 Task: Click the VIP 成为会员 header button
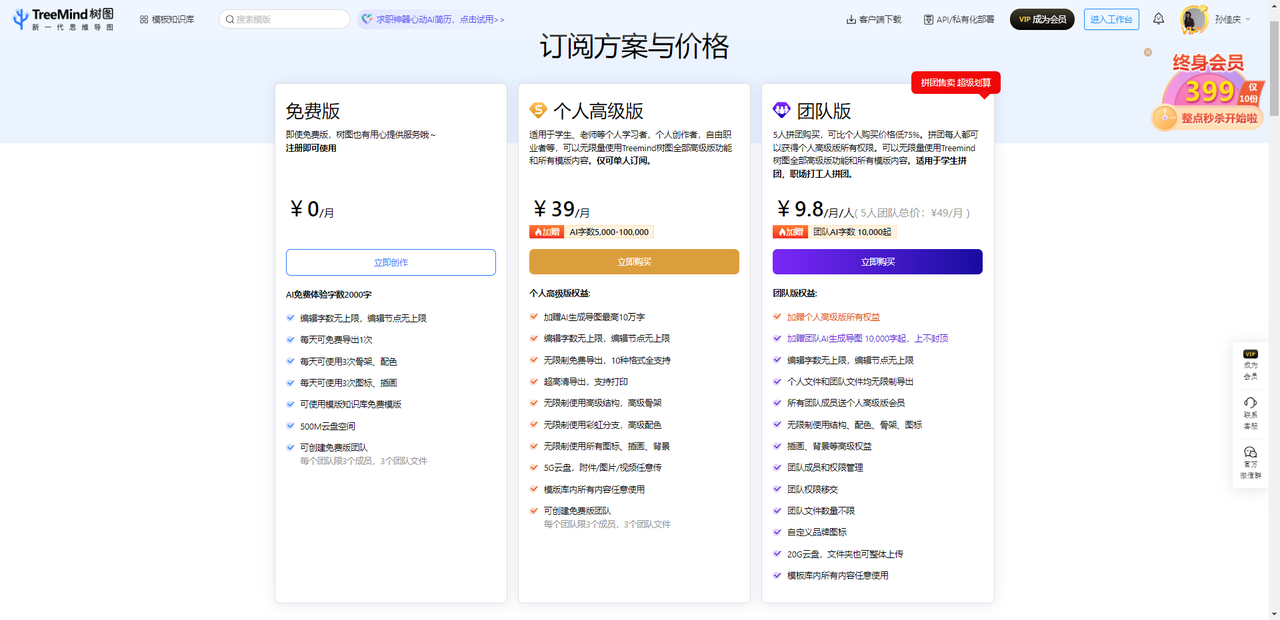click(1042, 19)
